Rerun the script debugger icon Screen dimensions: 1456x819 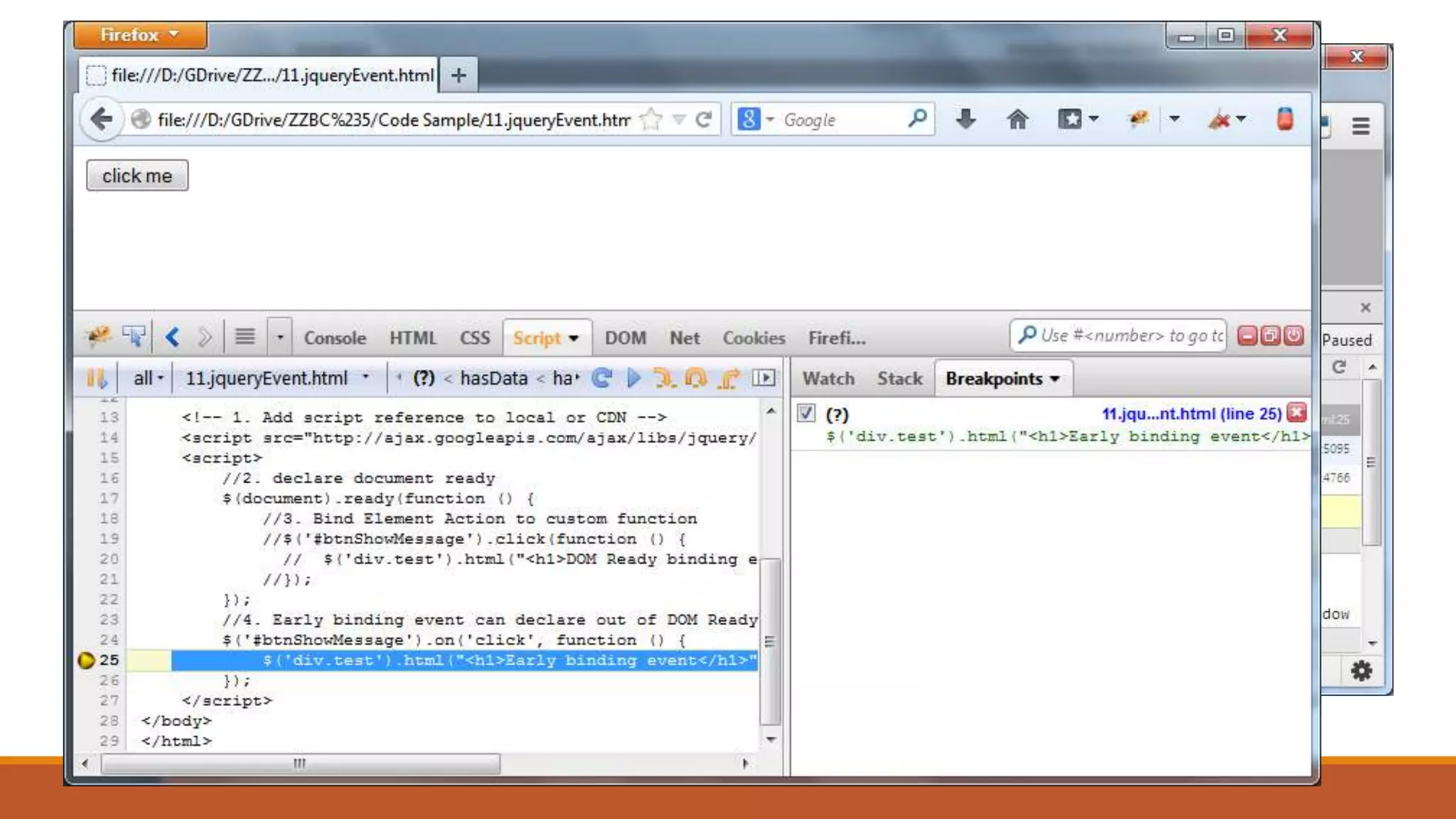(601, 378)
